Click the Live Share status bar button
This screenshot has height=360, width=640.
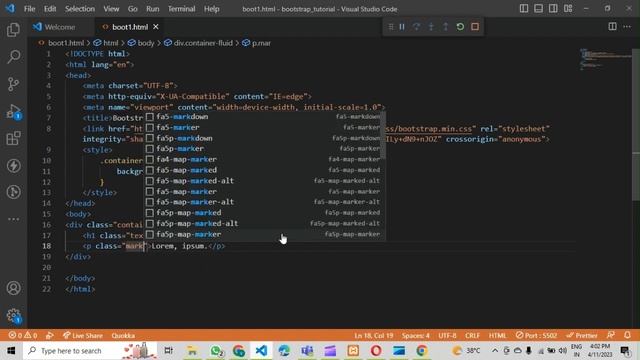point(83,336)
